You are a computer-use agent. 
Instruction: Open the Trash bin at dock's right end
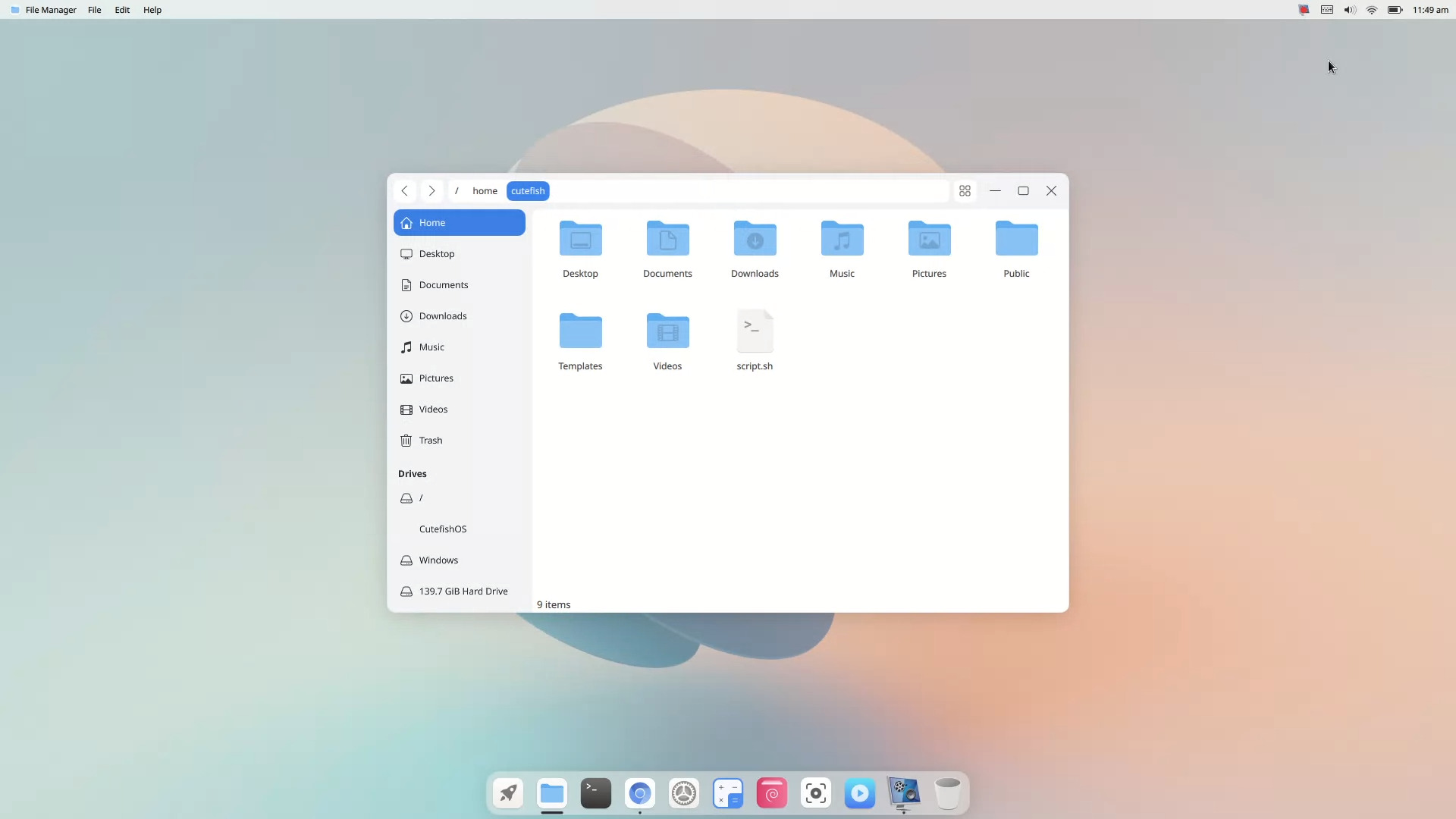point(948,794)
